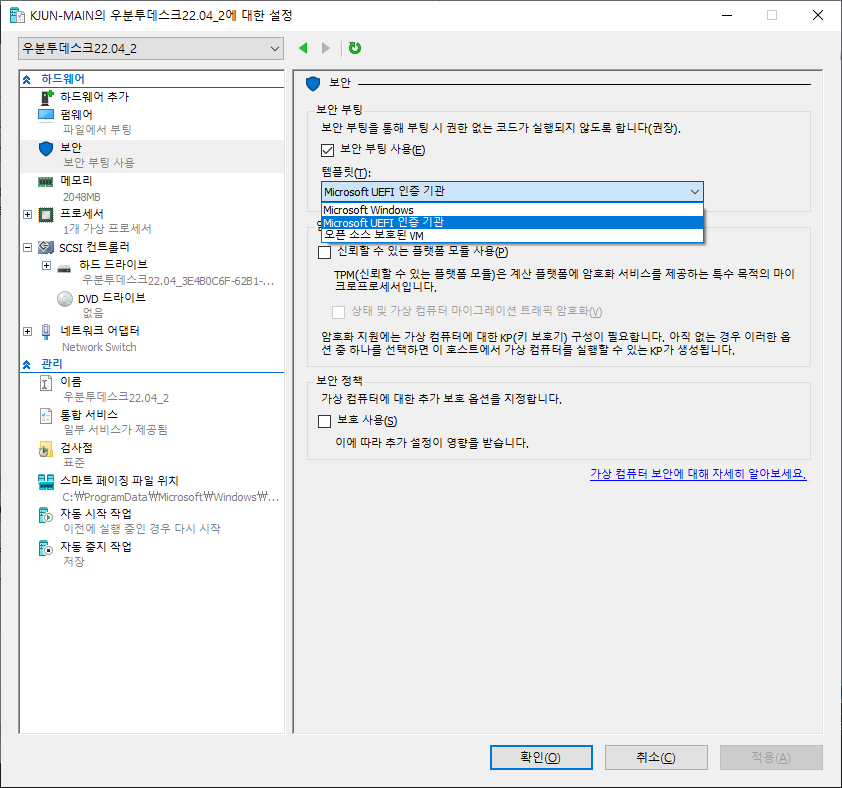
Task: Uncheck the 보안 부팅 사용 checkbox
Action: tap(327, 150)
